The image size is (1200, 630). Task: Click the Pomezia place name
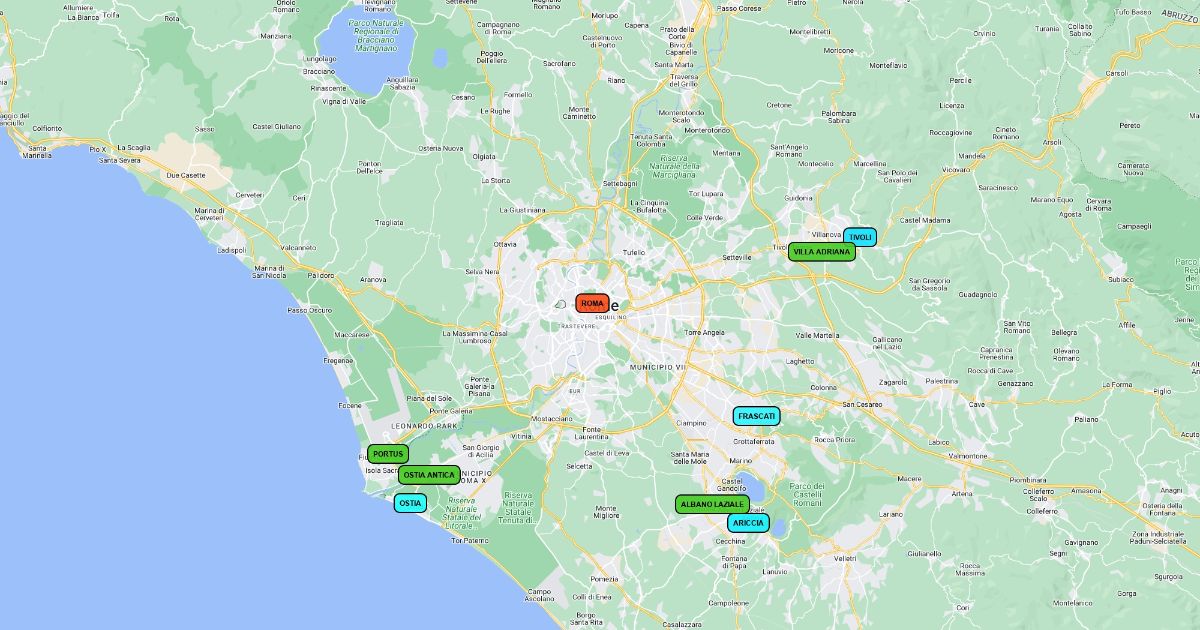point(604,580)
